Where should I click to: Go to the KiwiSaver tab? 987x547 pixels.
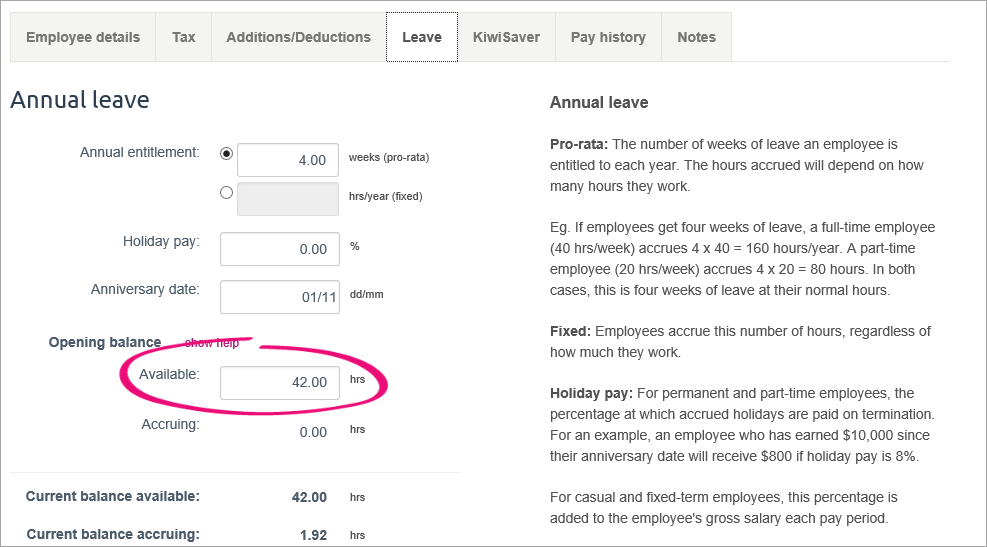(506, 37)
